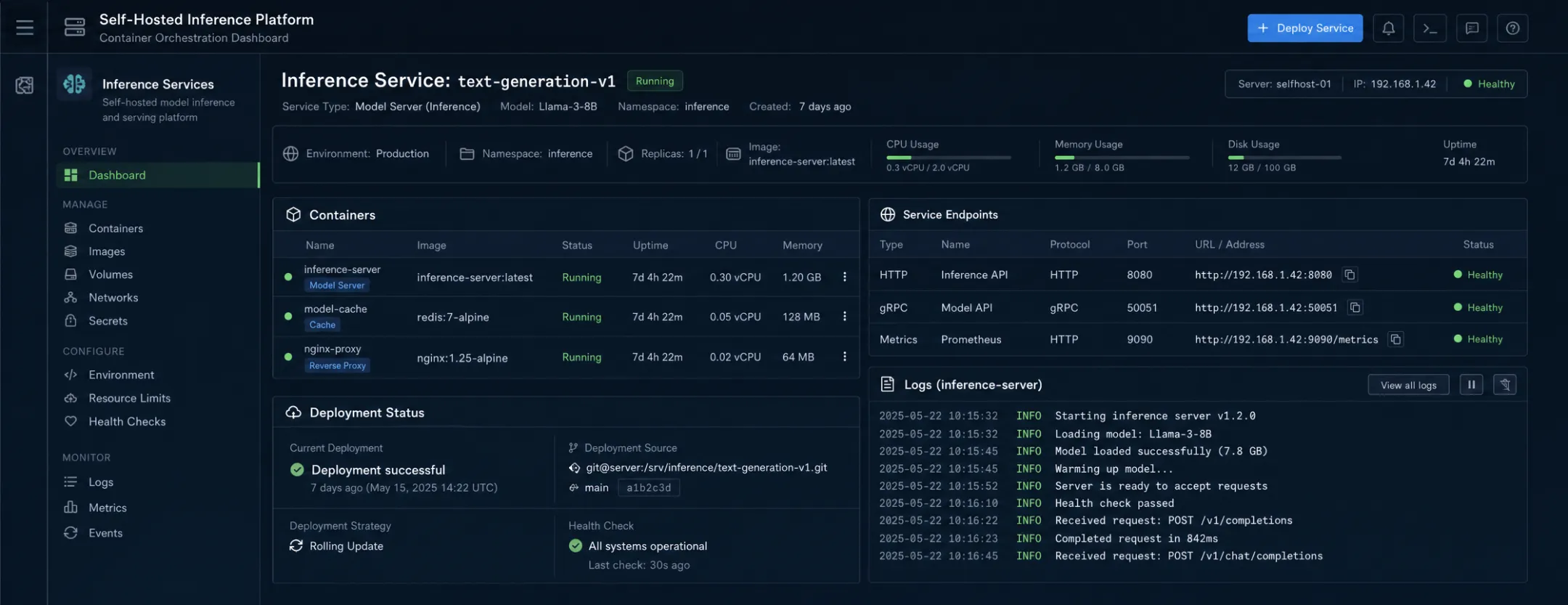Go to Networks in the sidebar
Image resolution: width=1568 pixels, height=605 pixels.
point(101,298)
